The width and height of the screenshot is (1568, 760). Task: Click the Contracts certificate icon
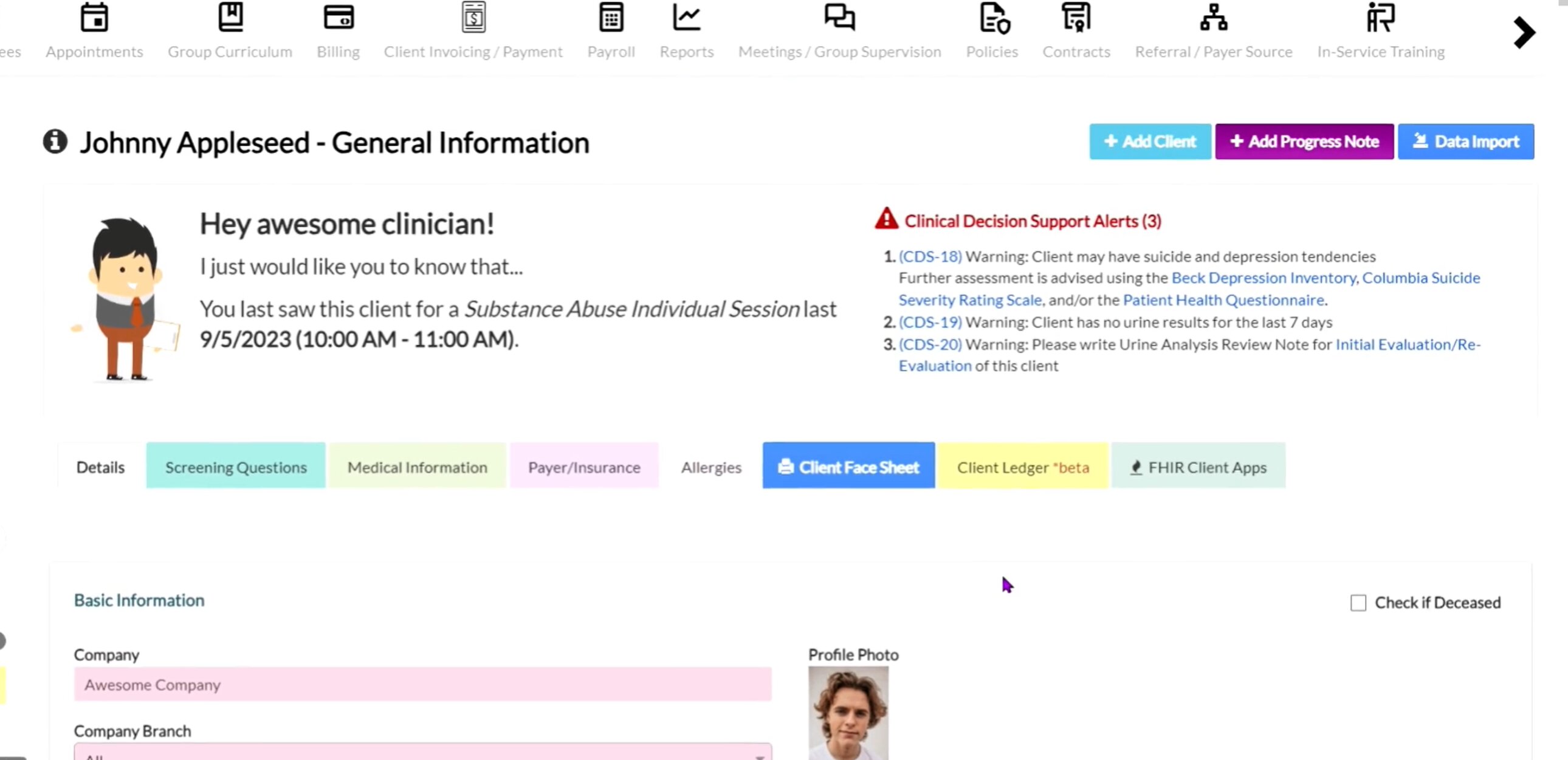1076,17
